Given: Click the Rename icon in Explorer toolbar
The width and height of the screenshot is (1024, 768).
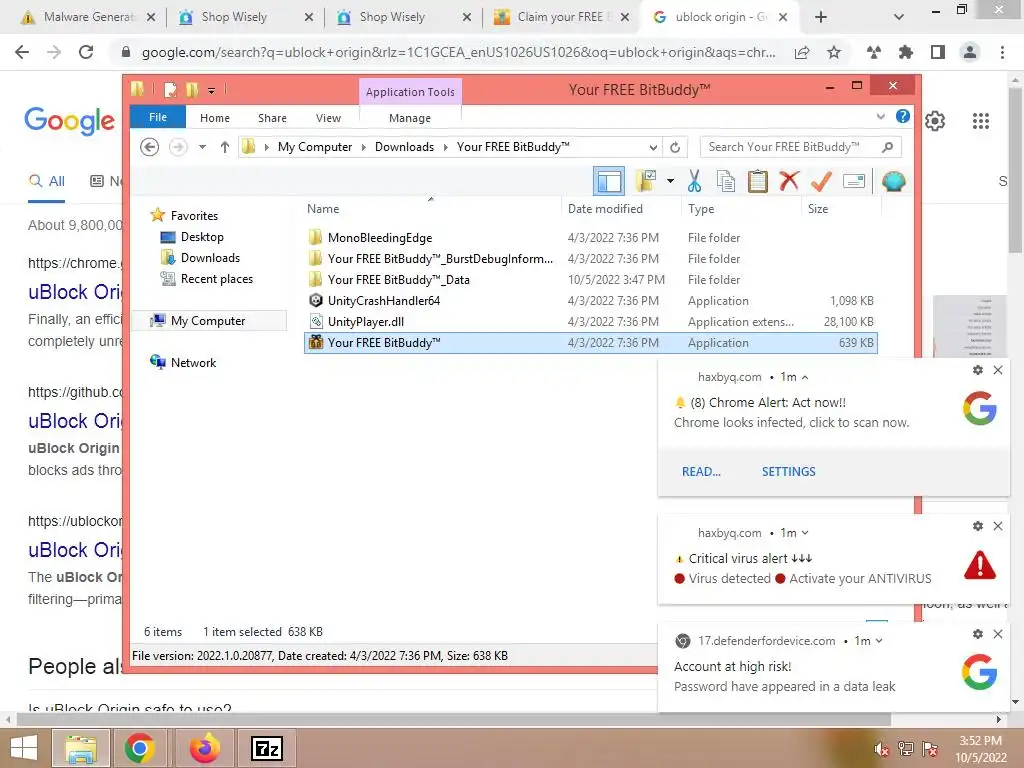Looking at the screenshot, I should (854, 181).
